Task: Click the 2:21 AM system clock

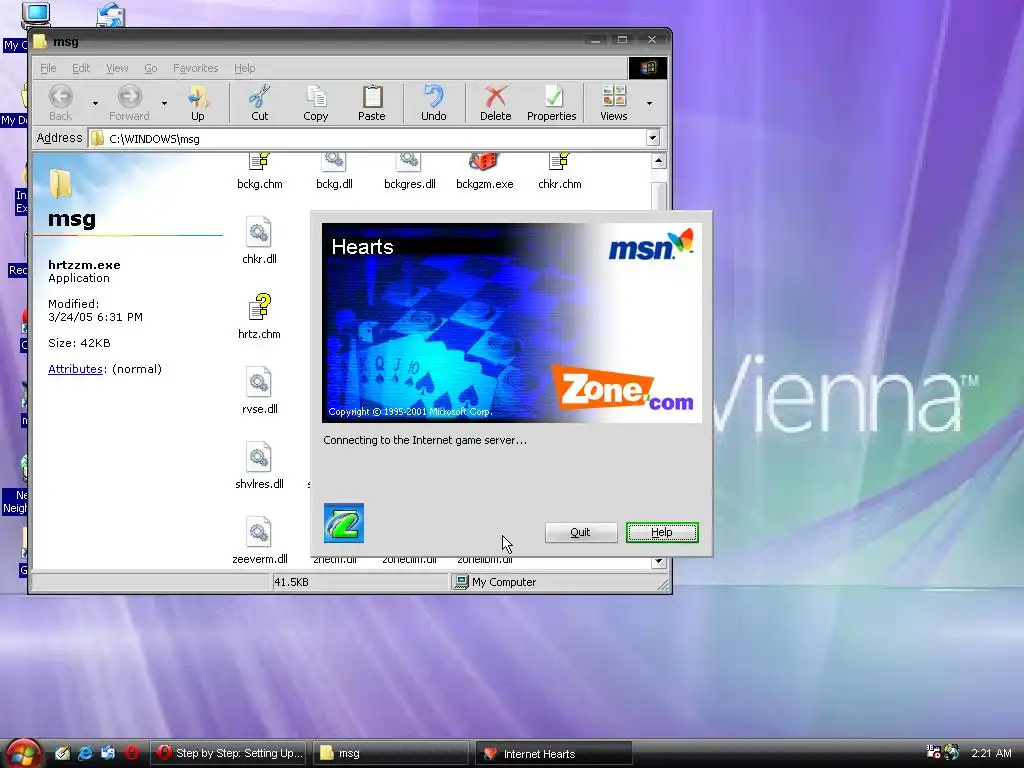Action: tap(991, 753)
